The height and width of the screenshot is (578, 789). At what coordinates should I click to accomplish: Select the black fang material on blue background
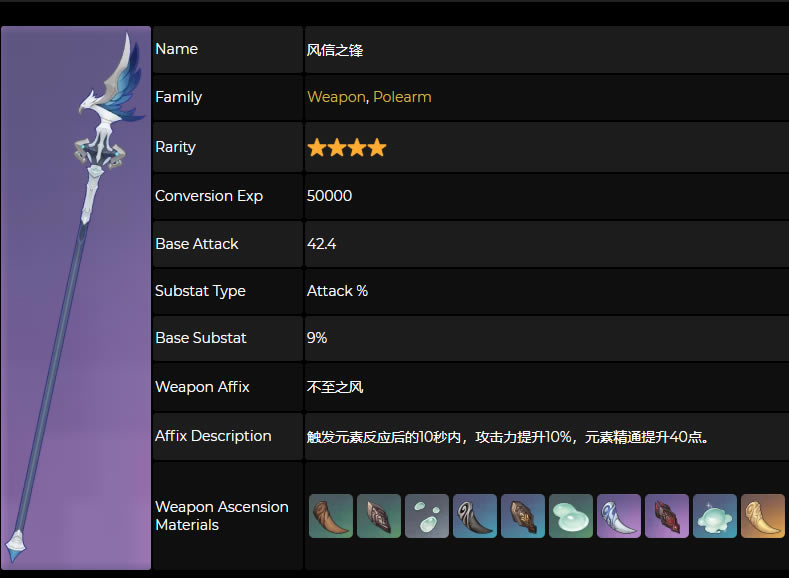point(475,516)
